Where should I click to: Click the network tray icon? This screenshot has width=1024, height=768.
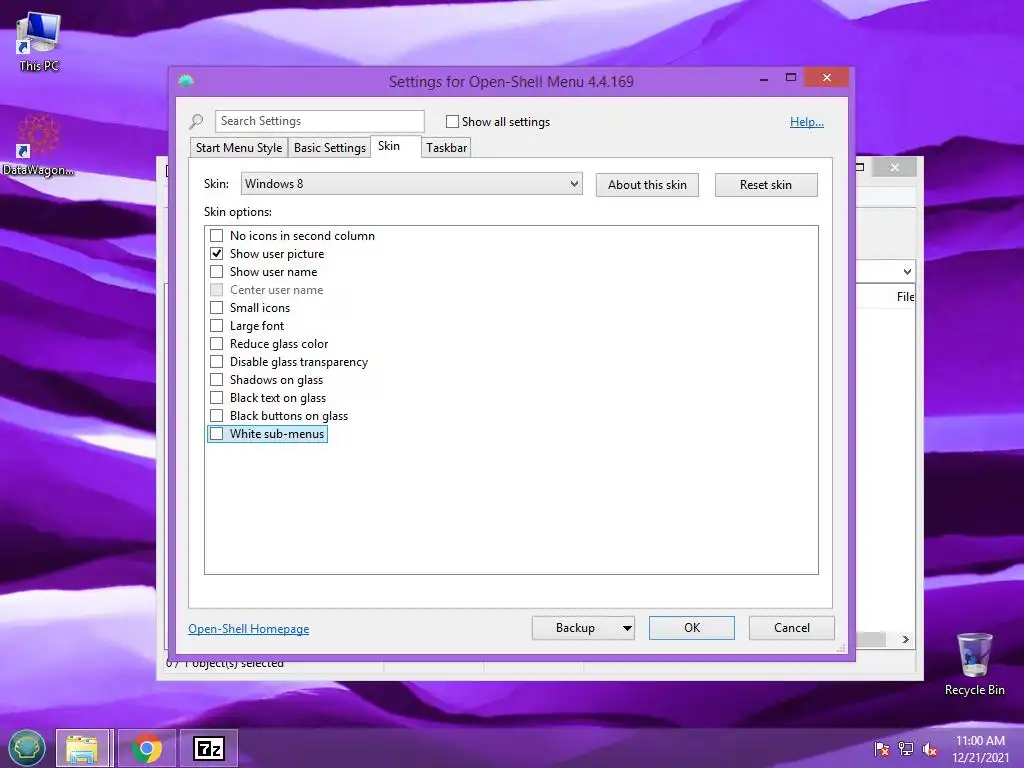906,749
